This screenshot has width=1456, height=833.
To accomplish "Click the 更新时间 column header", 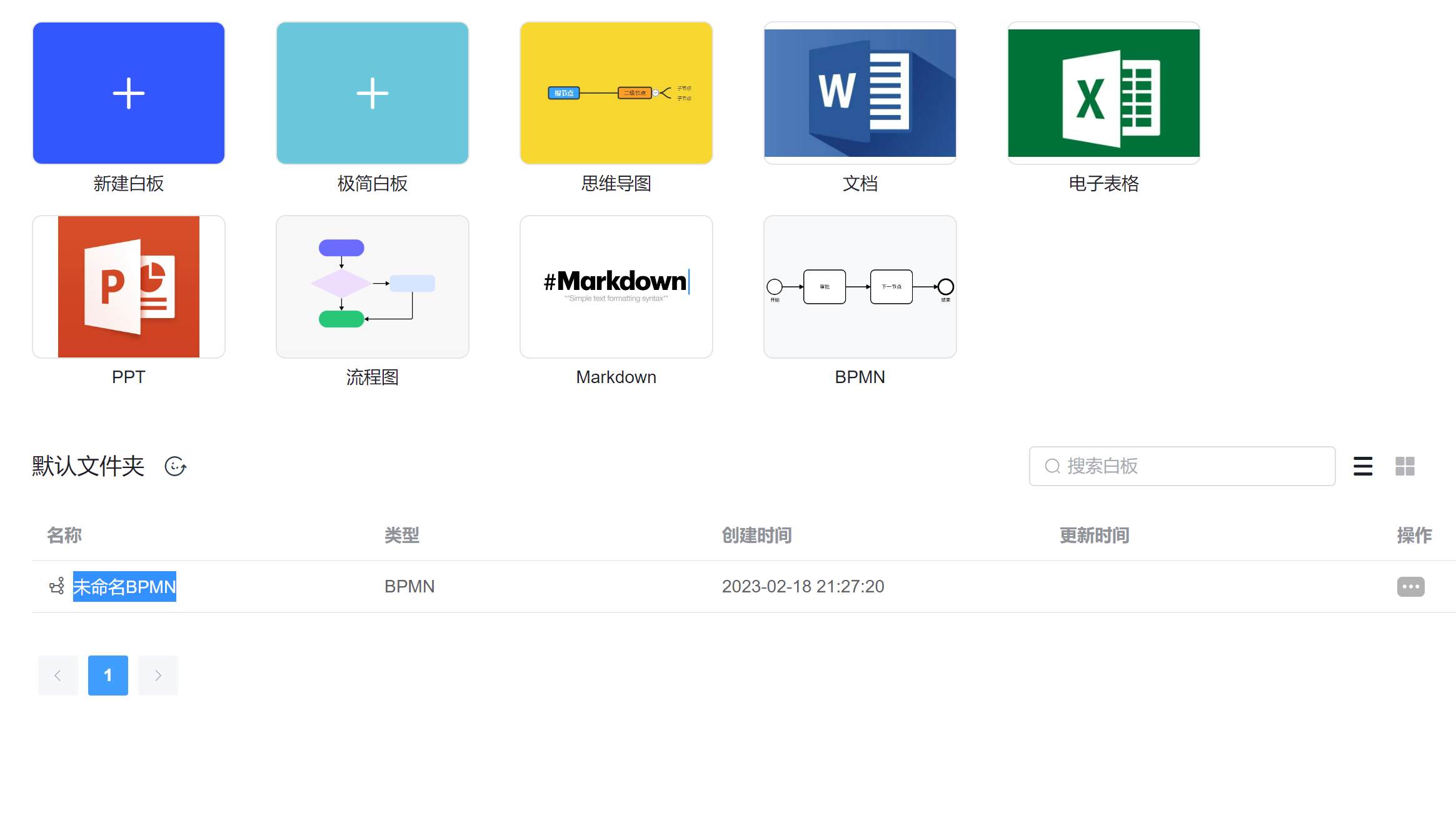I will (1095, 536).
